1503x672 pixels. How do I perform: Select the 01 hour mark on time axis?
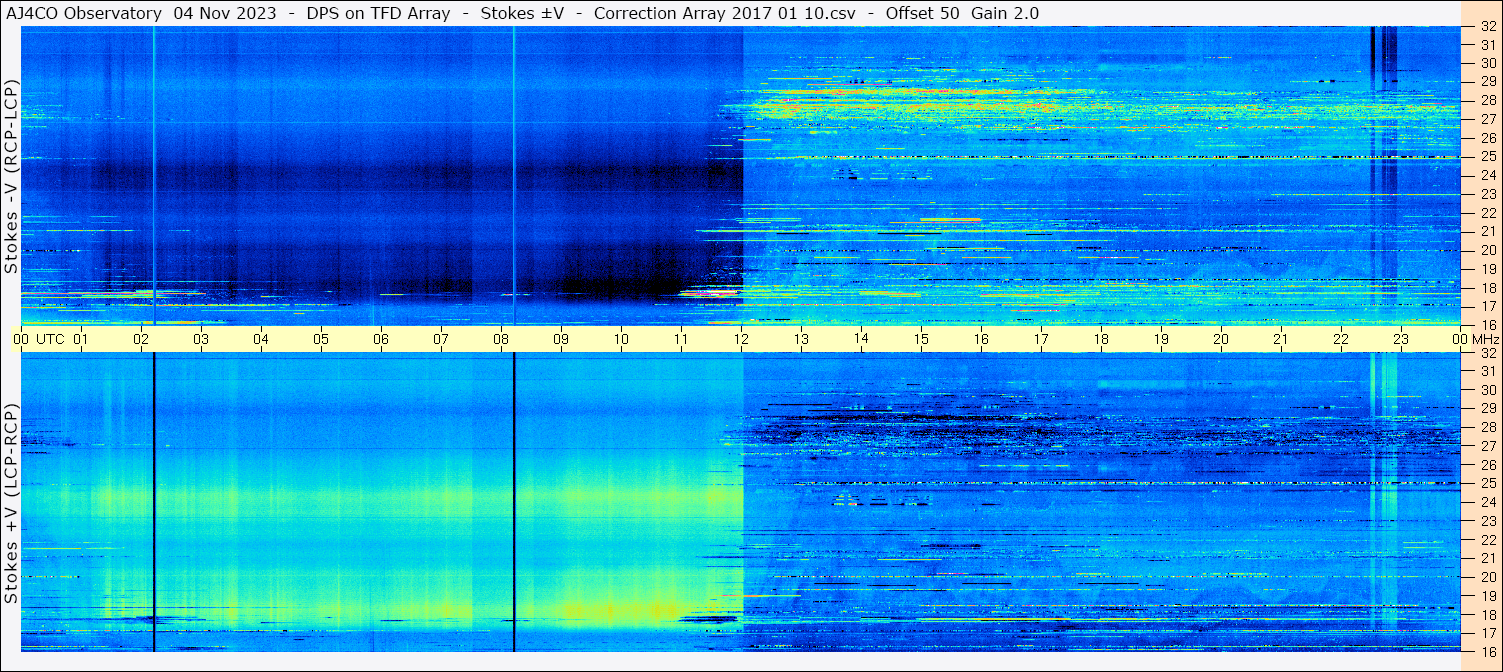pyautogui.click(x=81, y=340)
